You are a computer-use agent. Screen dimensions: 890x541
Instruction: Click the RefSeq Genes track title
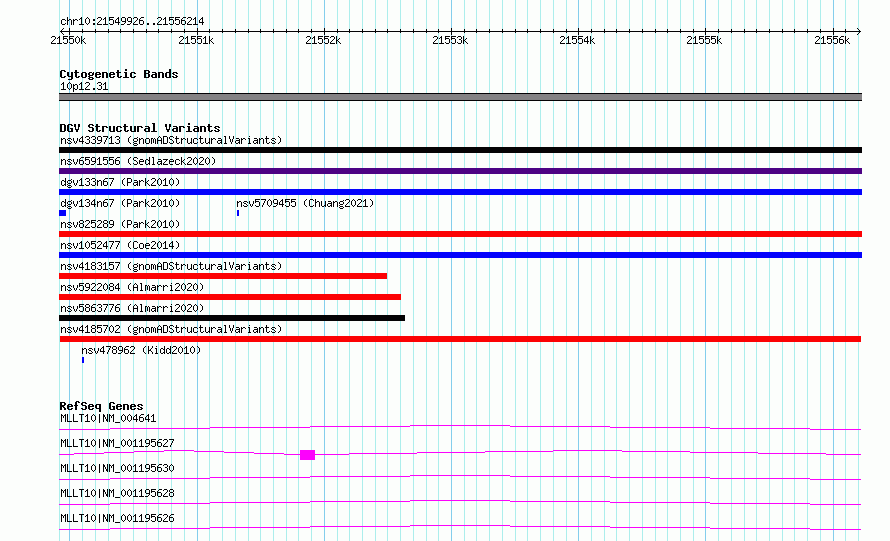click(x=101, y=406)
